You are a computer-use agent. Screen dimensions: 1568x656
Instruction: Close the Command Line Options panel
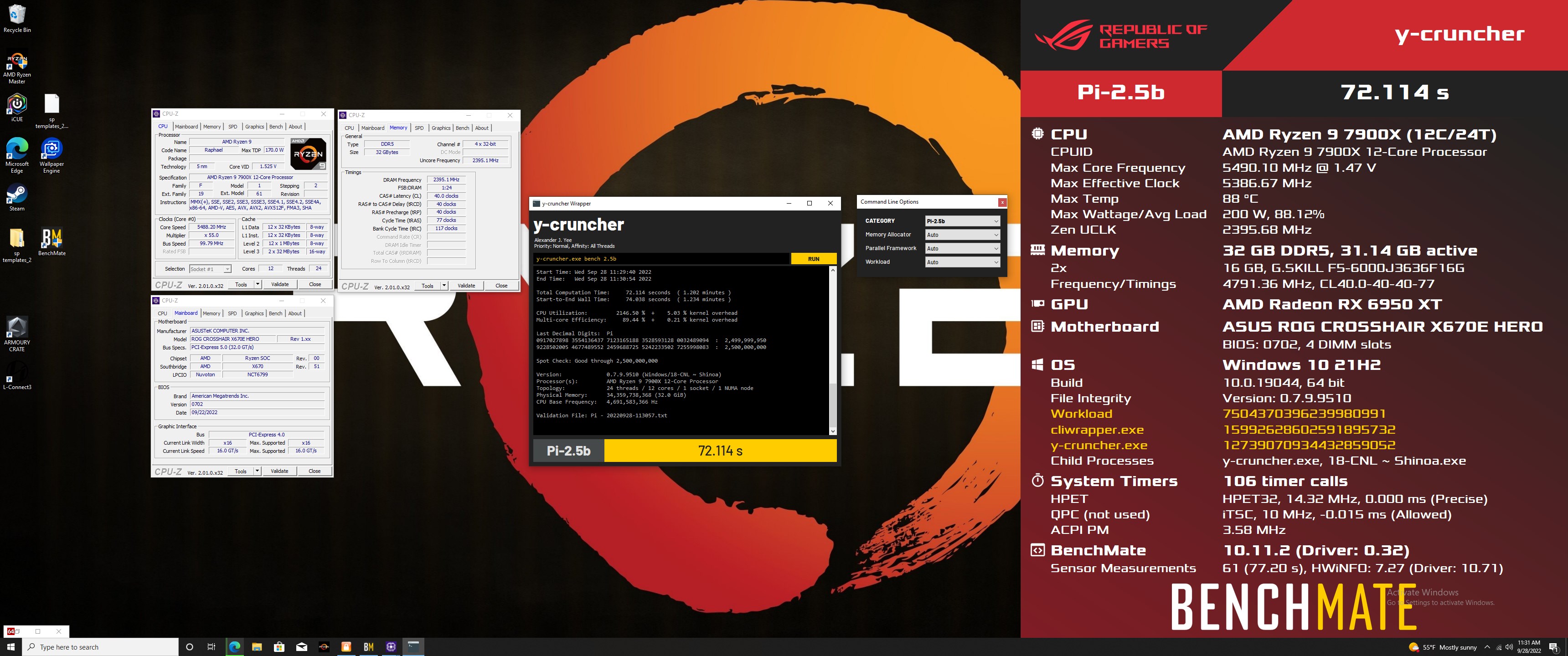point(1002,202)
